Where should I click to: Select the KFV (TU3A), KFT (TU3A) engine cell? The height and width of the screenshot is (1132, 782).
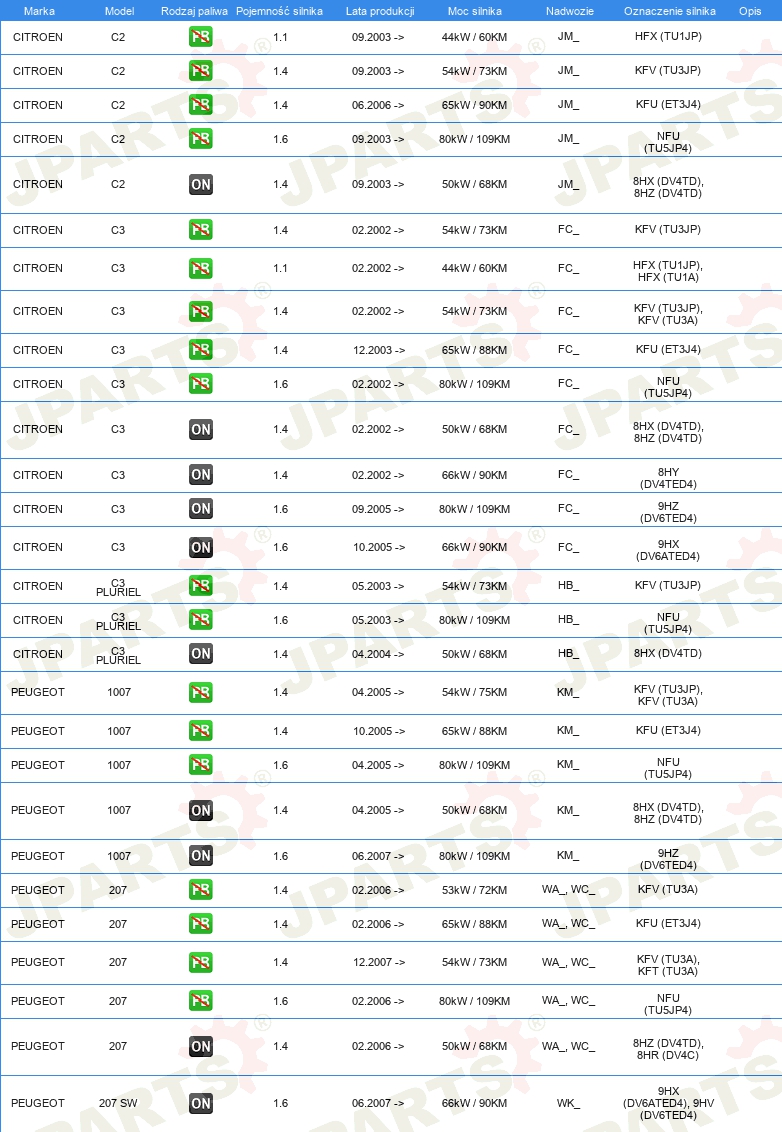click(x=668, y=965)
